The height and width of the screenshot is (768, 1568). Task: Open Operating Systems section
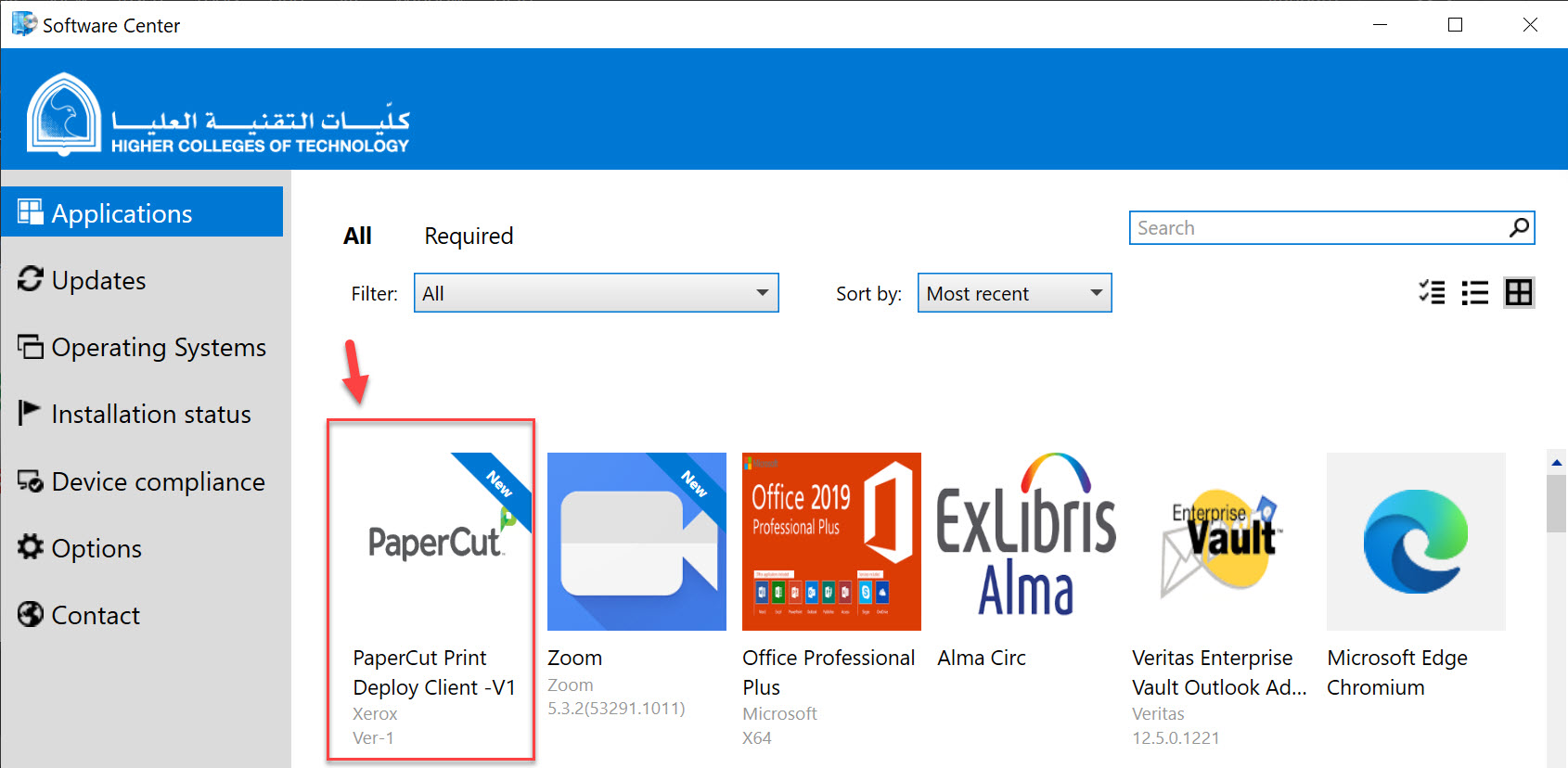point(142,347)
